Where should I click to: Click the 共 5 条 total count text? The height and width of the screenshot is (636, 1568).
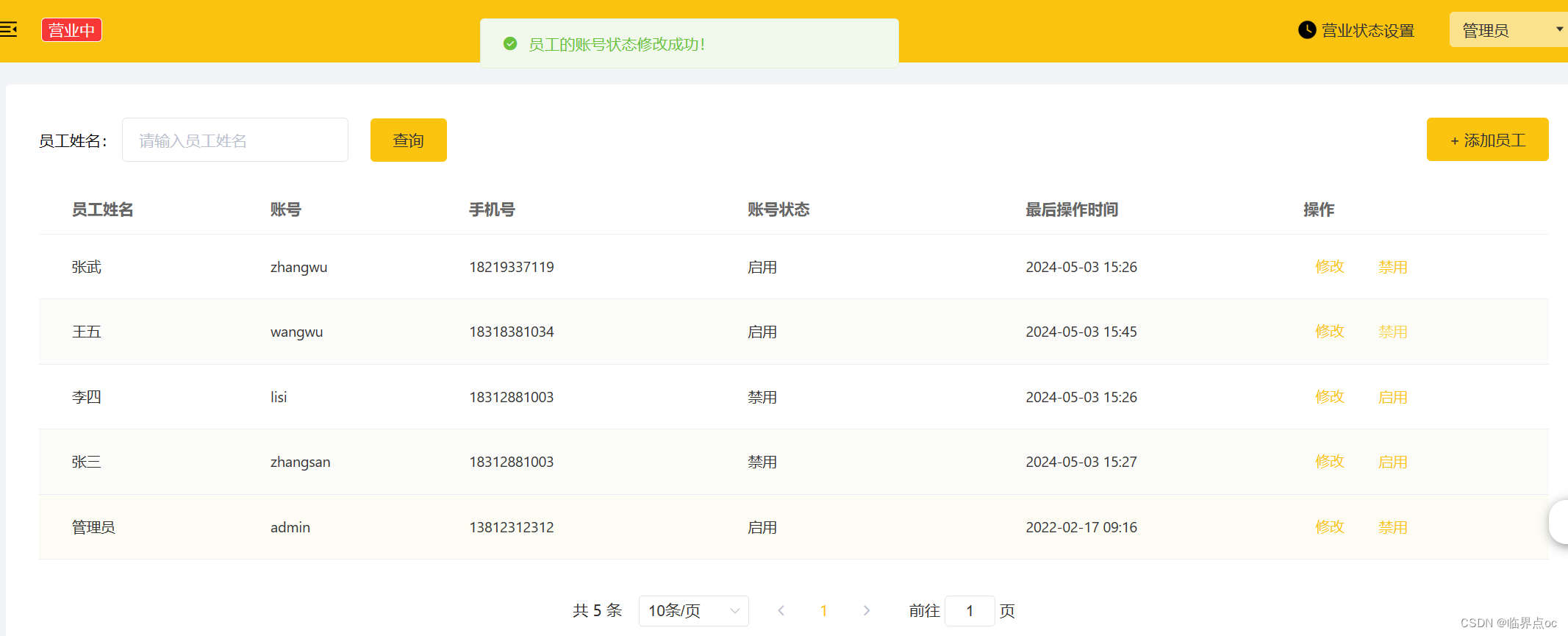(x=597, y=611)
